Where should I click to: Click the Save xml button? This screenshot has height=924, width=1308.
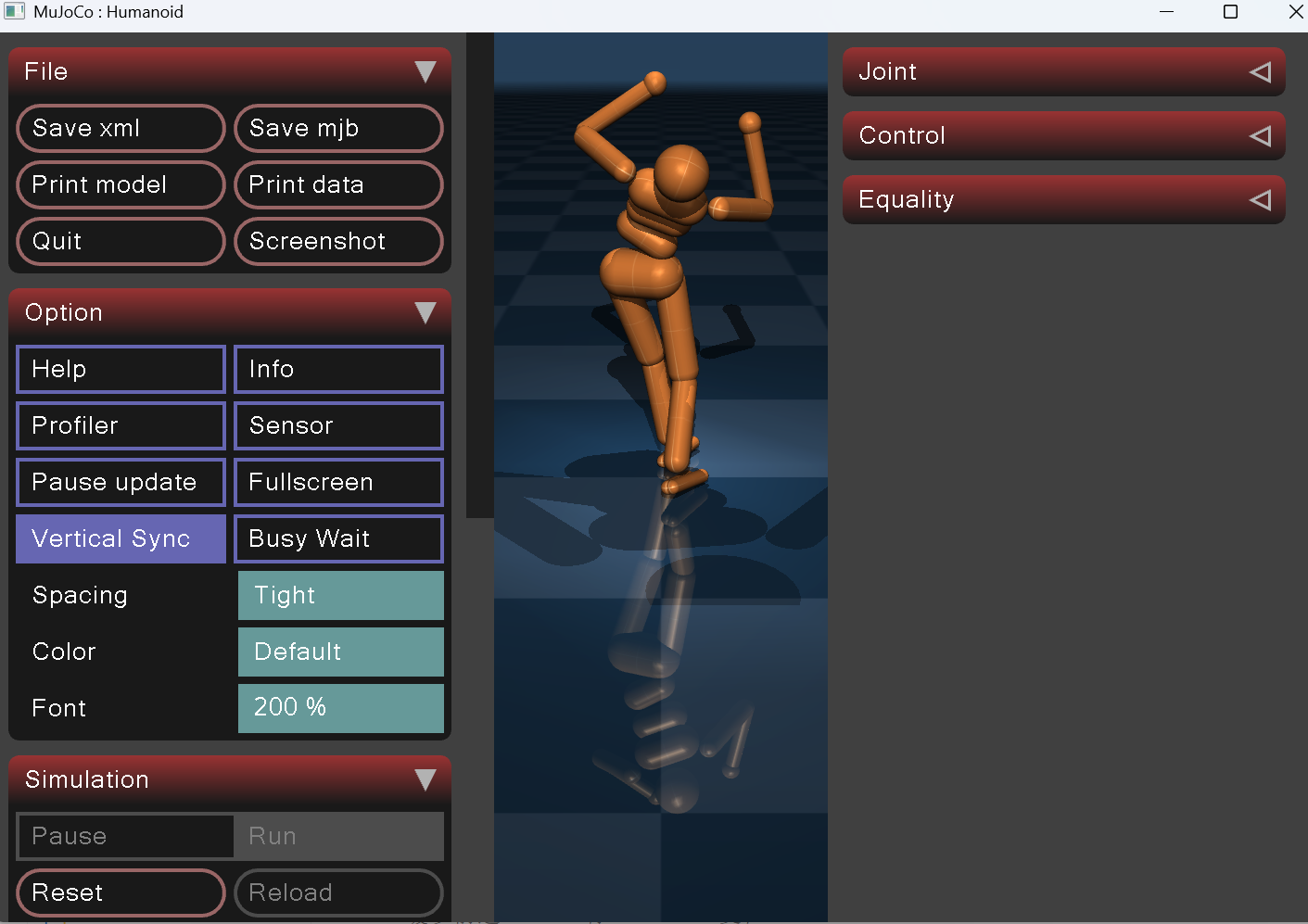121,128
